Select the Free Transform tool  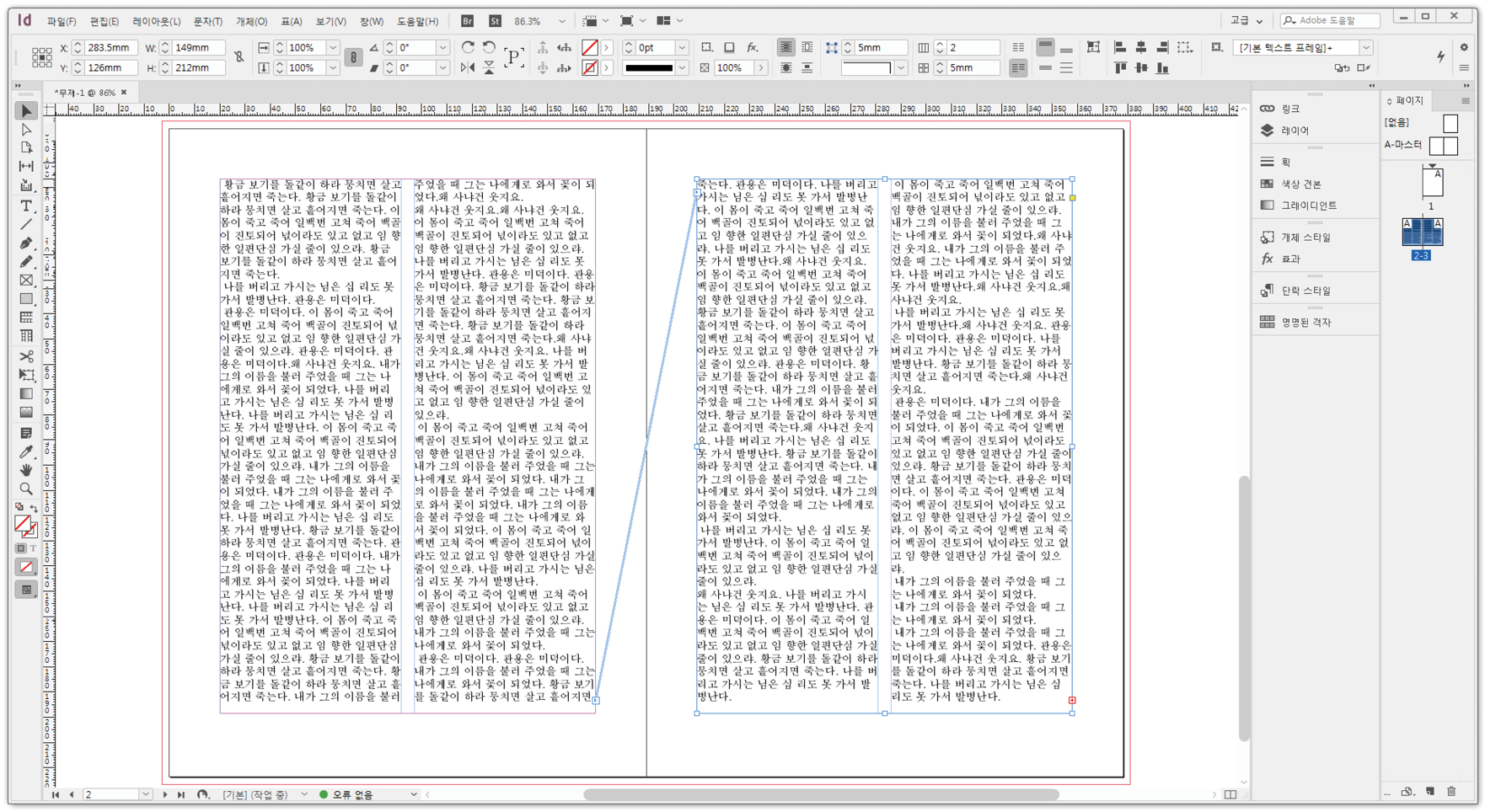(x=26, y=375)
